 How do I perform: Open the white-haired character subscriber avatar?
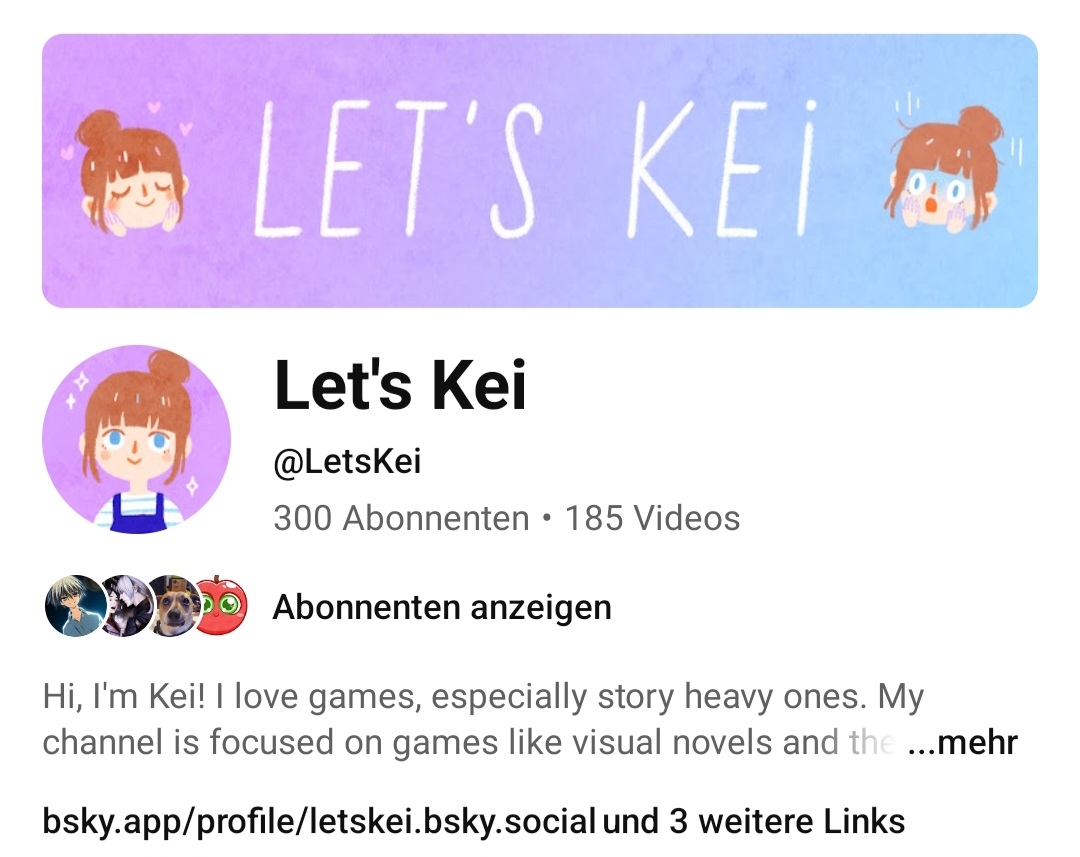tap(126, 606)
